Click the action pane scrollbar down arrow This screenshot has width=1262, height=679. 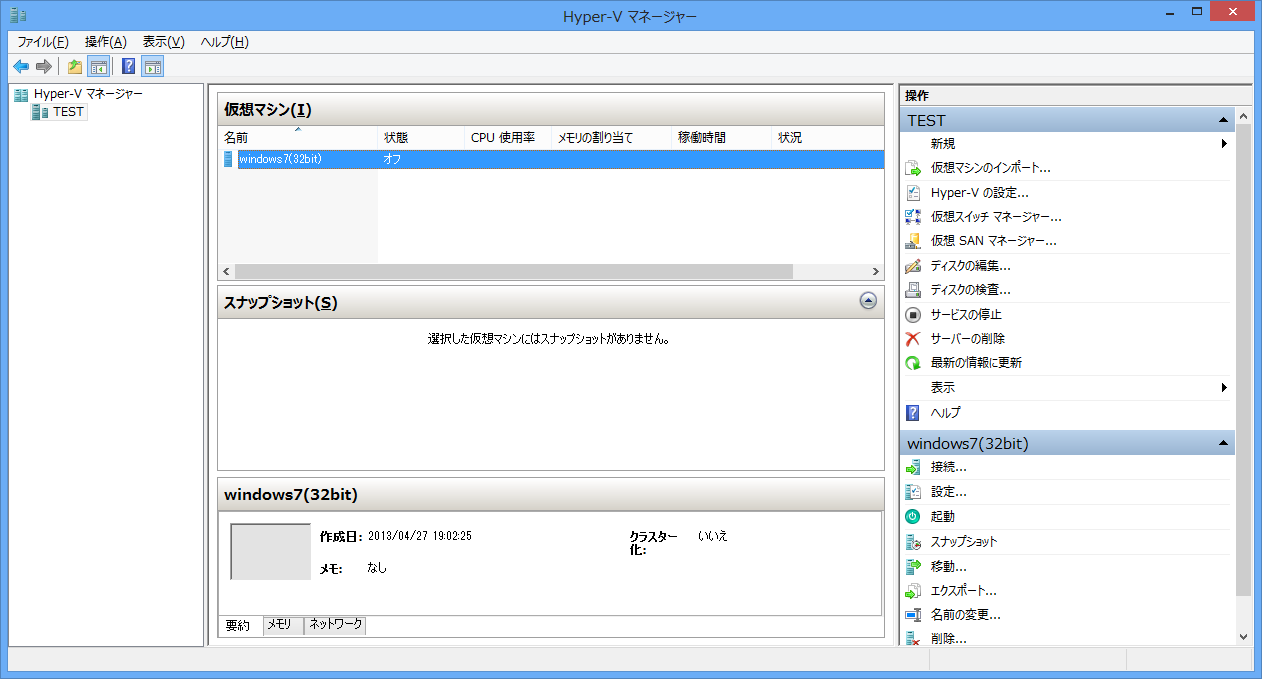(1244, 636)
